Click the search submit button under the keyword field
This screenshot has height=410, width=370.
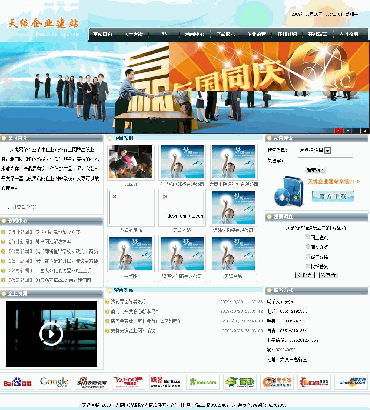click(x=315, y=171)
